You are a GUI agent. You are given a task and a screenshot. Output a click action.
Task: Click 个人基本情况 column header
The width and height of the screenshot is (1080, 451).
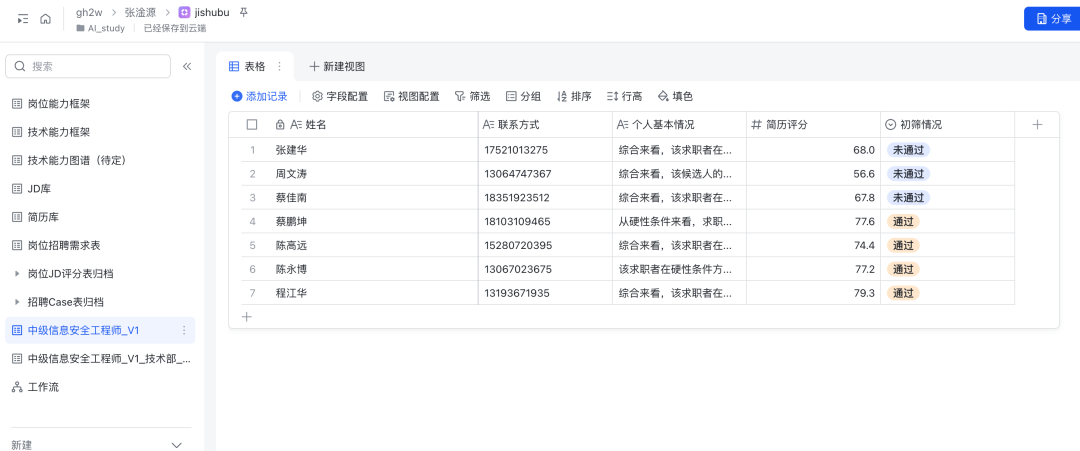click(679, 125)
